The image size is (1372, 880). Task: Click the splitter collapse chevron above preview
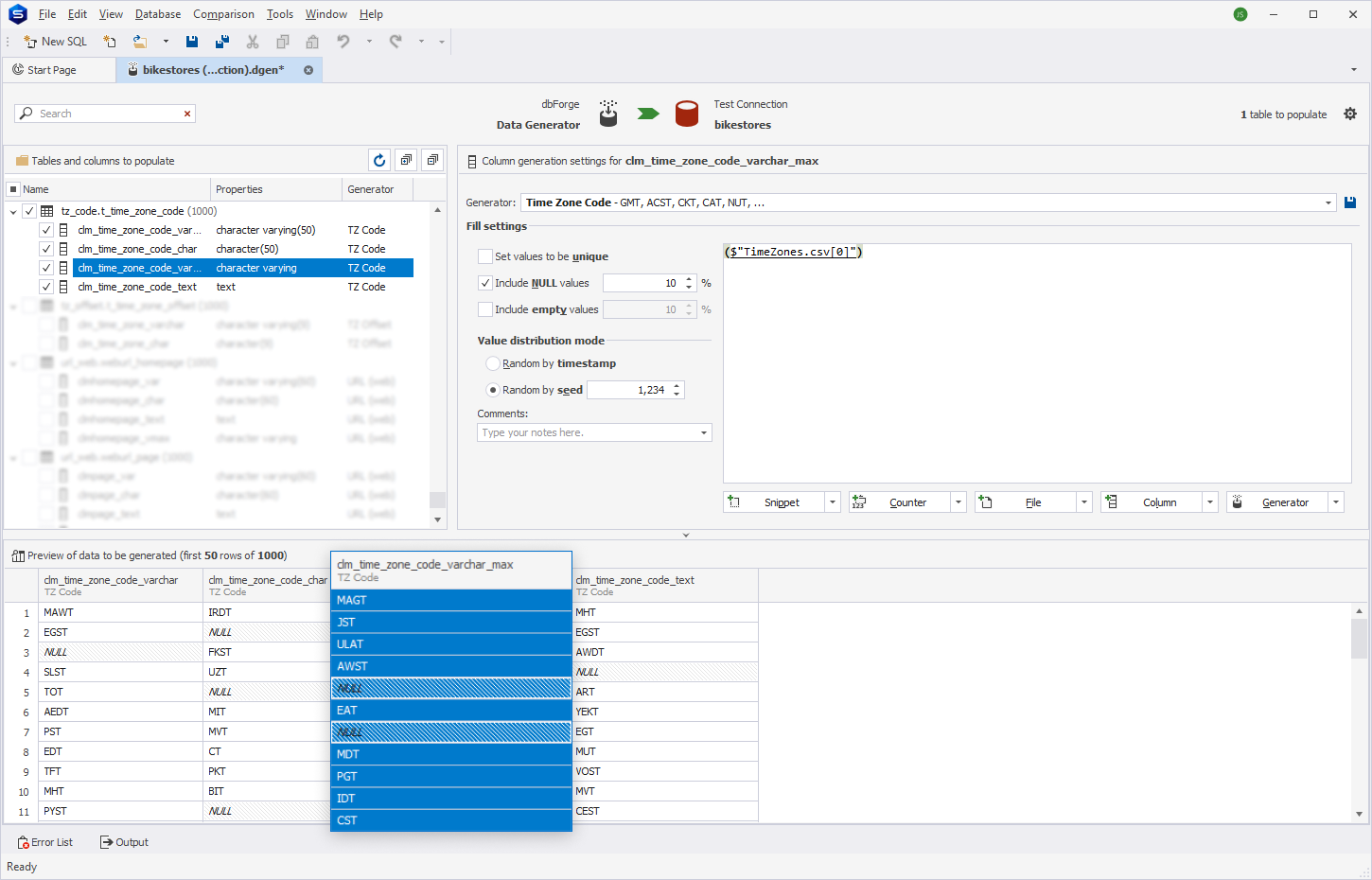point(686,536)
